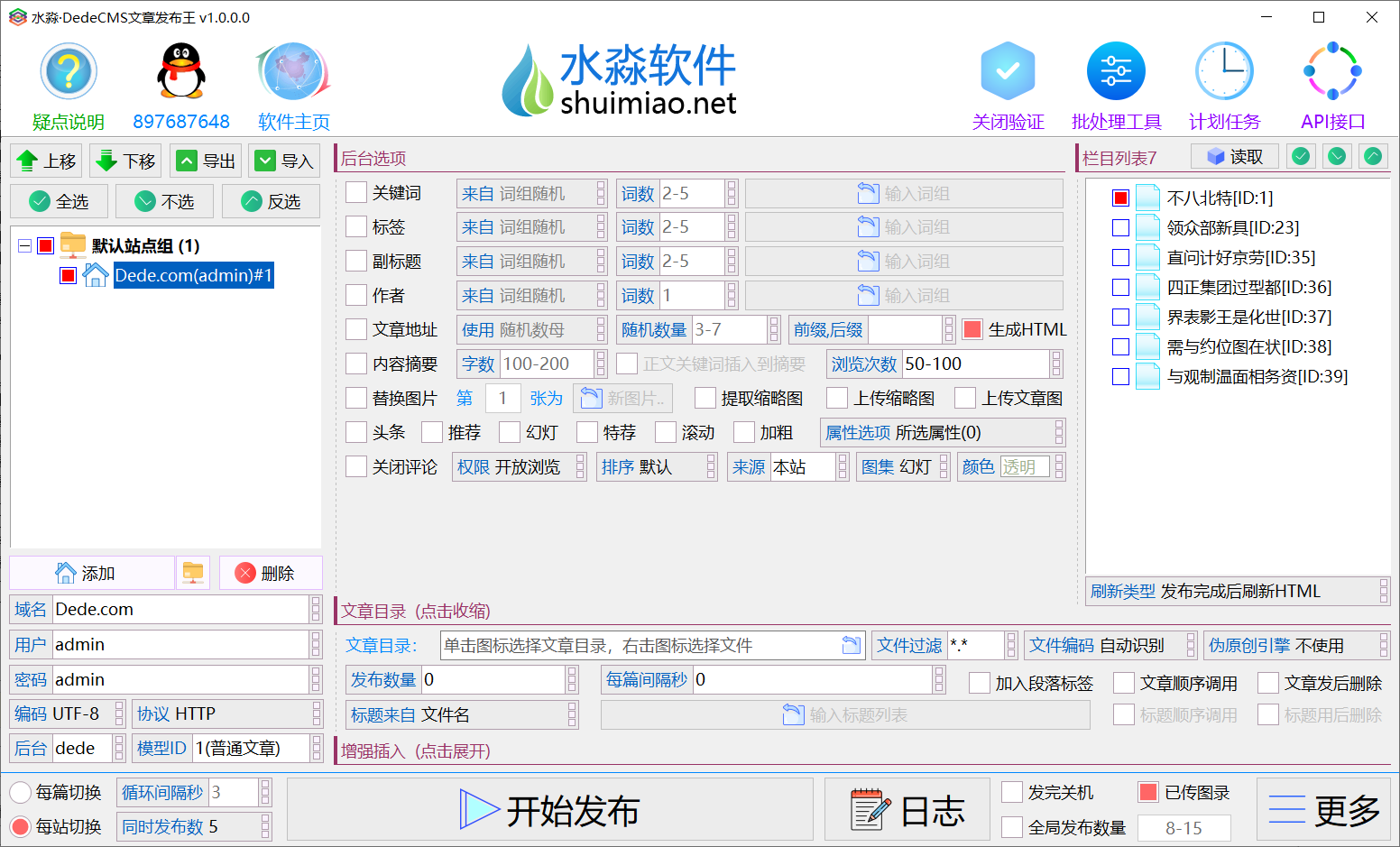The height and width of the screenshot is (847, 1400).
Task: Open the 疑点说明 help icon
Action: click(x=69, y=71)
